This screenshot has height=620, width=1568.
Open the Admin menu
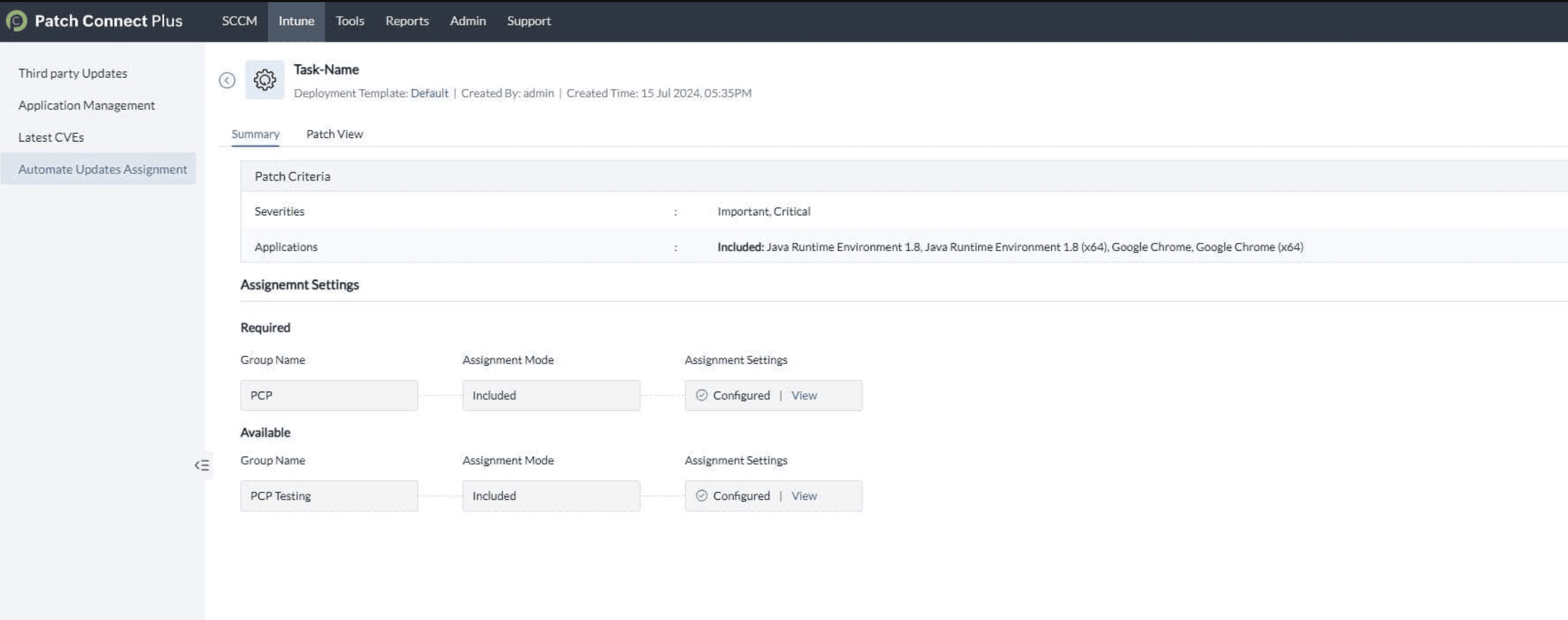[467, 21]
